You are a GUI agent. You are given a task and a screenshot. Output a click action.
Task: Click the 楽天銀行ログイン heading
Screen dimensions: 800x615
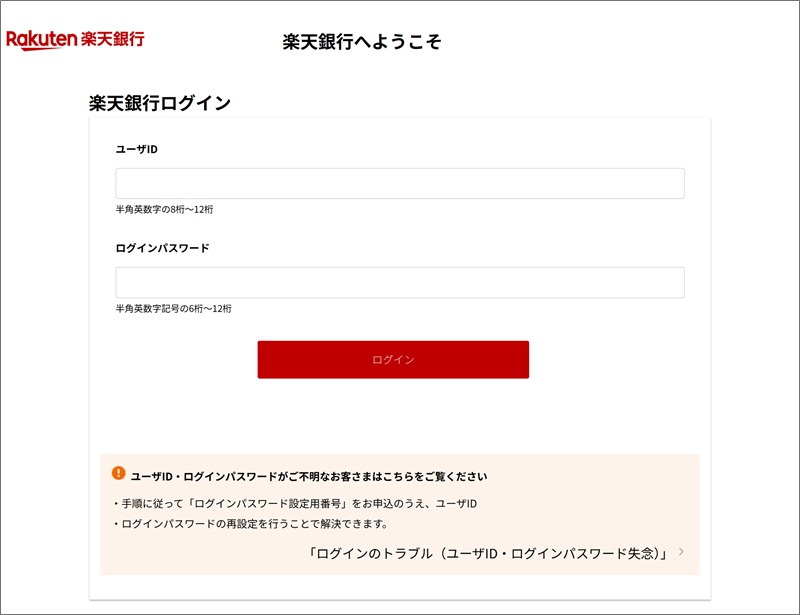[160, 103]
